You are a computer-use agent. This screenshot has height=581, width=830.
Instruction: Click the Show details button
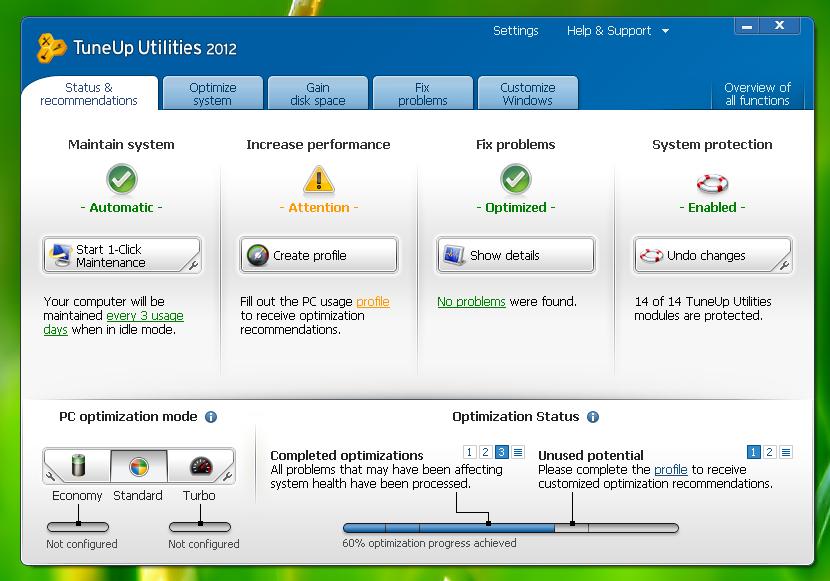pyautogui.click(x=516, y=256)
